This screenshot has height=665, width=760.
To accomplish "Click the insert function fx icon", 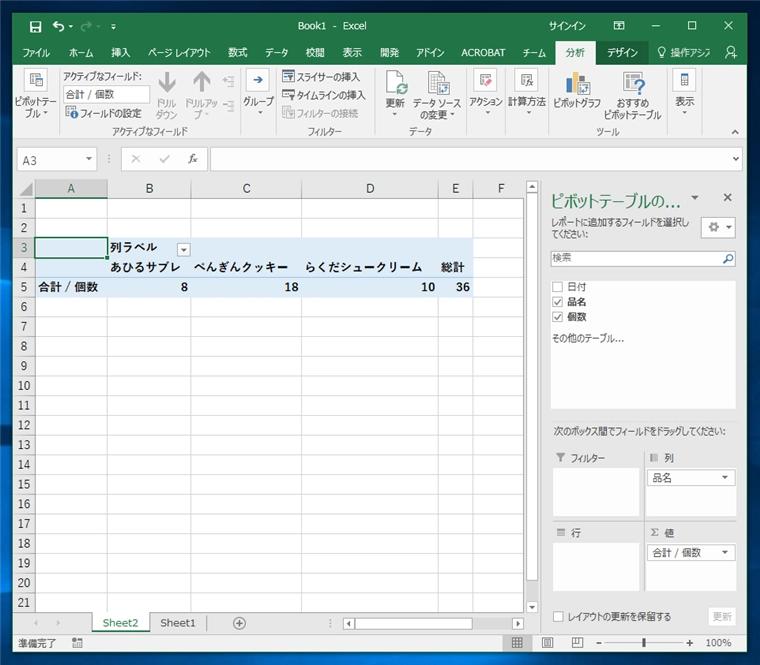I will tap(191, 159).
